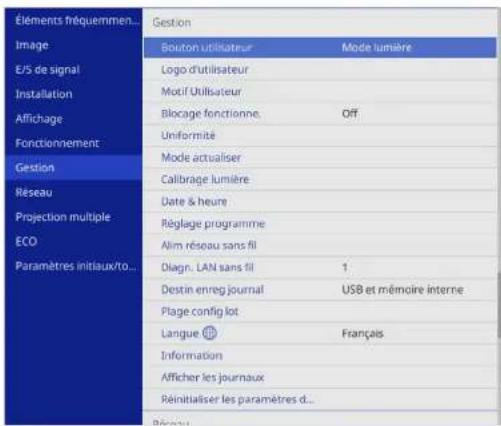This screenshot has width=501, height=426.
Task: Open Destin enreg journal USB option
Action: (x=320, y=289)
